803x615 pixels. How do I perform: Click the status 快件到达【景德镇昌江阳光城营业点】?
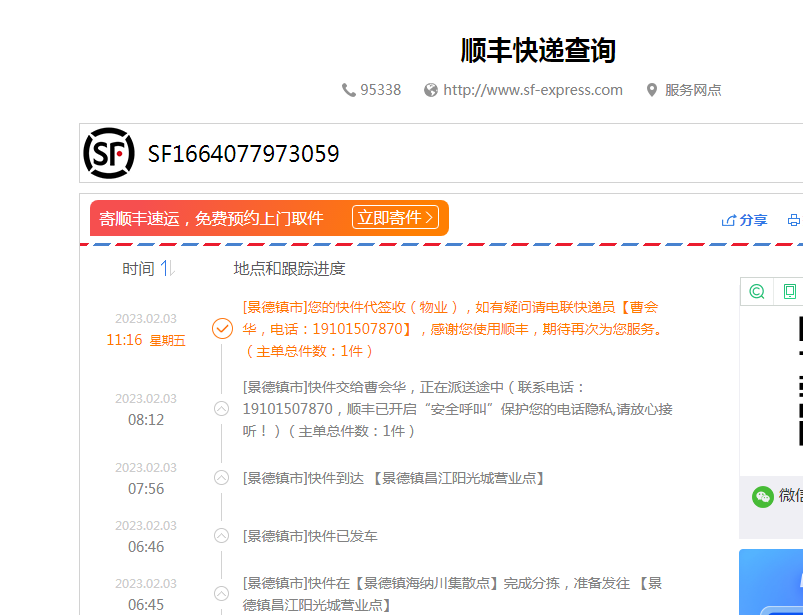pyautogui.click(x=394, y=478)
